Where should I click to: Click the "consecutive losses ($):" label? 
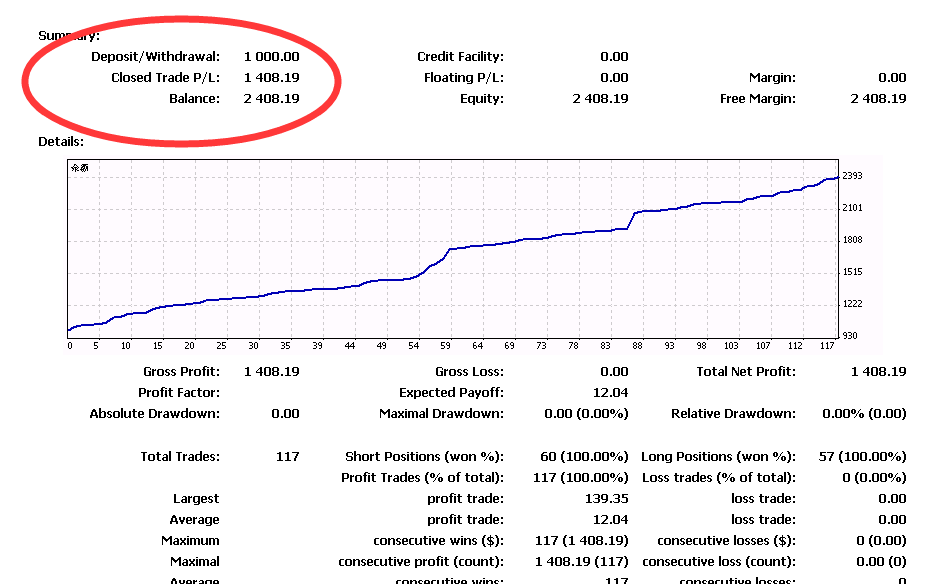(x=727, y=541)
